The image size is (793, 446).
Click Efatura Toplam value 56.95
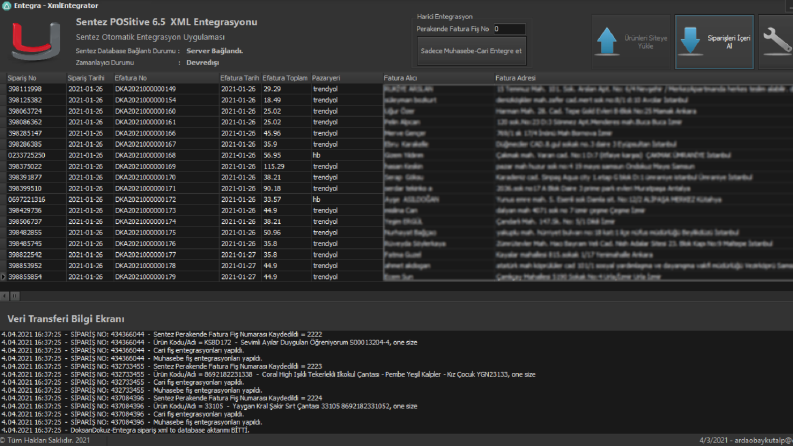272,155
